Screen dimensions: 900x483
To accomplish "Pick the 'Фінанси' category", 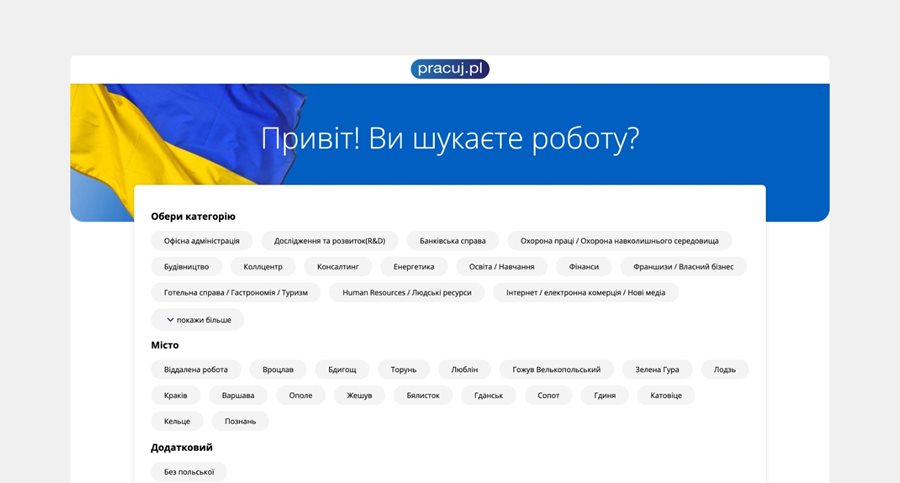I will [x=583, y=267].
